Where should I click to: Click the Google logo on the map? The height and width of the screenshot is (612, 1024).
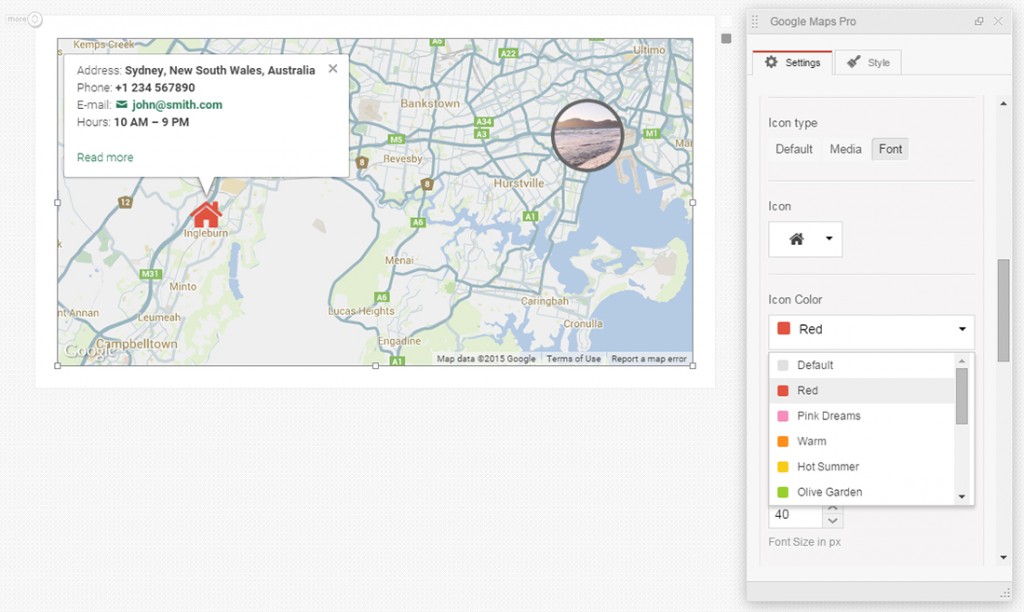click(x=89, y=350)
